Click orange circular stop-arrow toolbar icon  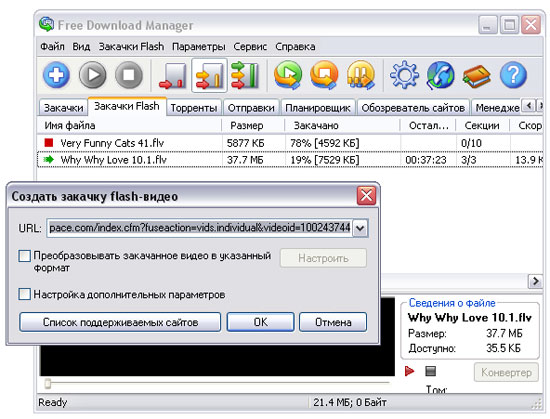point(324,75)
